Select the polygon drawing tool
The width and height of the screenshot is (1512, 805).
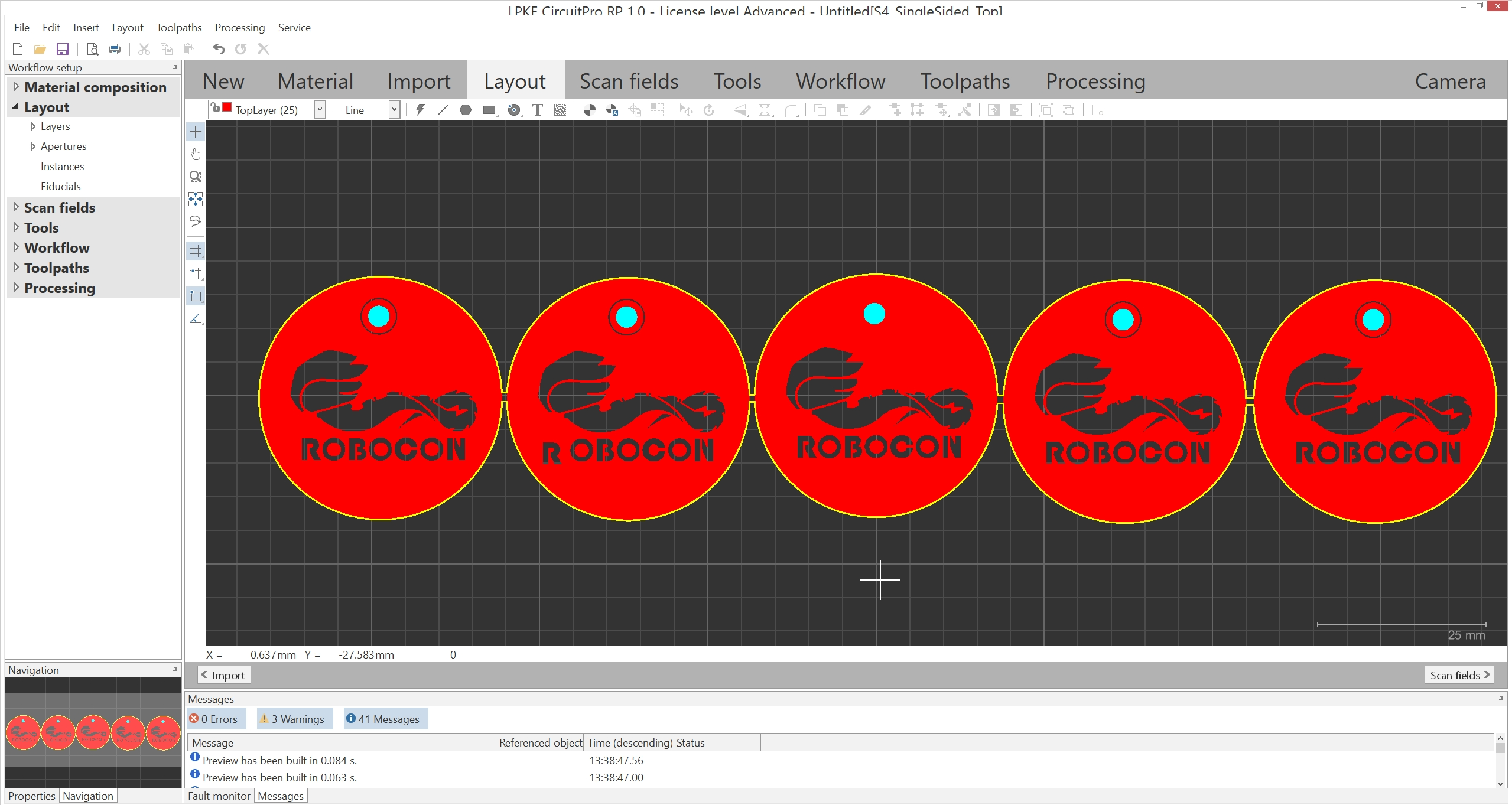[466, 110]
